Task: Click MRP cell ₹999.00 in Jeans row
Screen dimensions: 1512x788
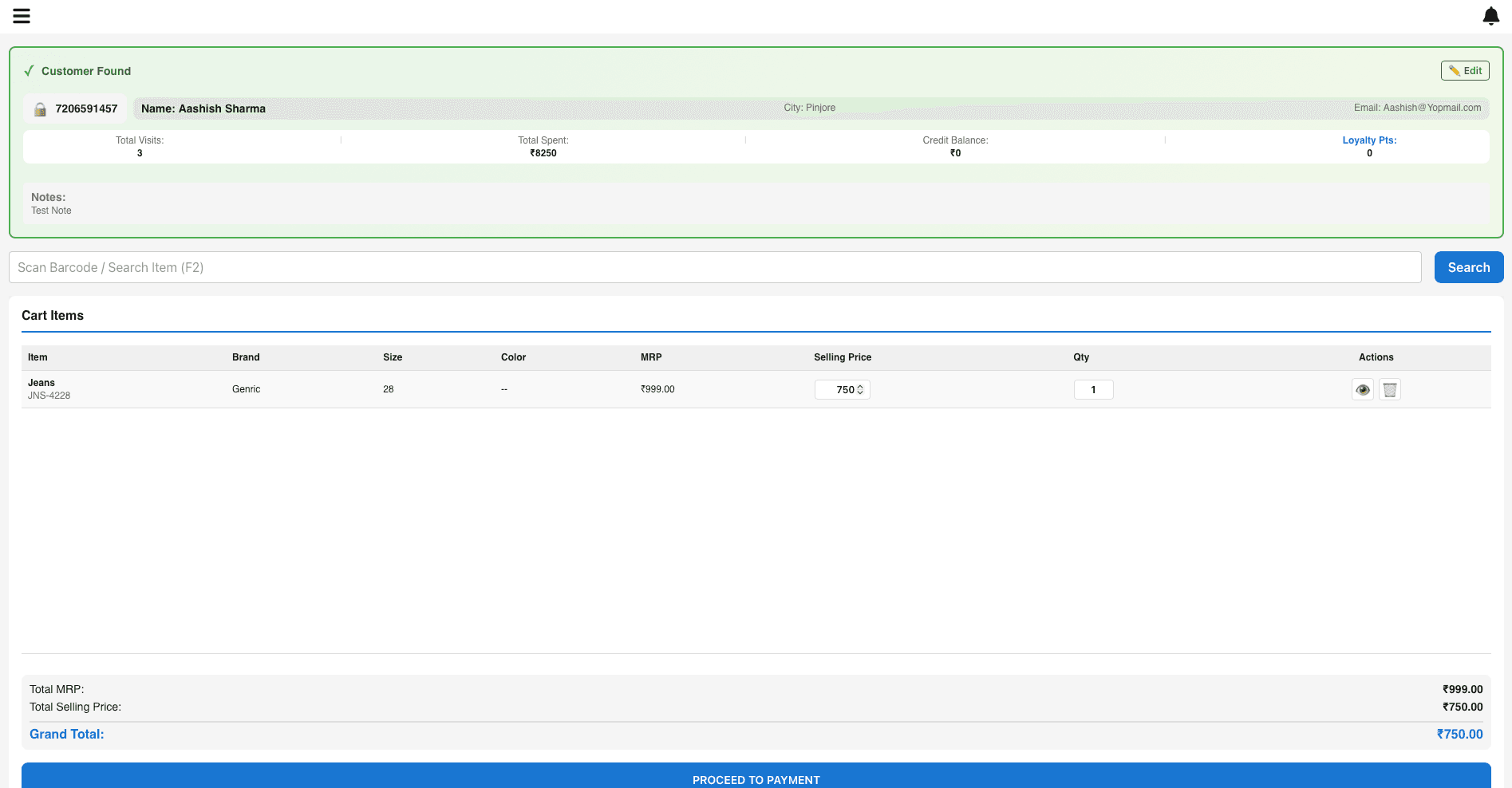Action: 657,389
